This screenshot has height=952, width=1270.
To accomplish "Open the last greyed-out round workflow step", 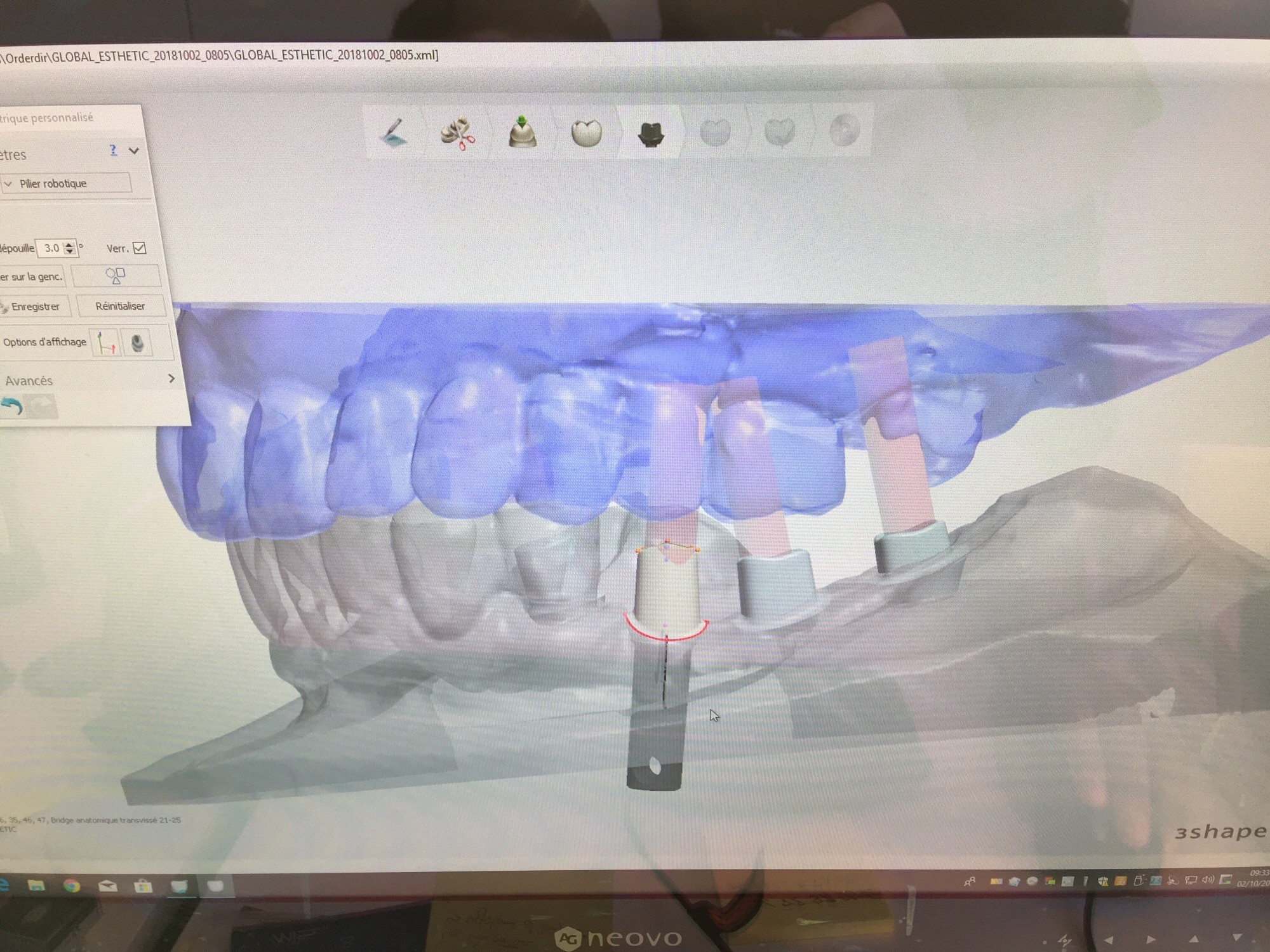I will point(845,131).
